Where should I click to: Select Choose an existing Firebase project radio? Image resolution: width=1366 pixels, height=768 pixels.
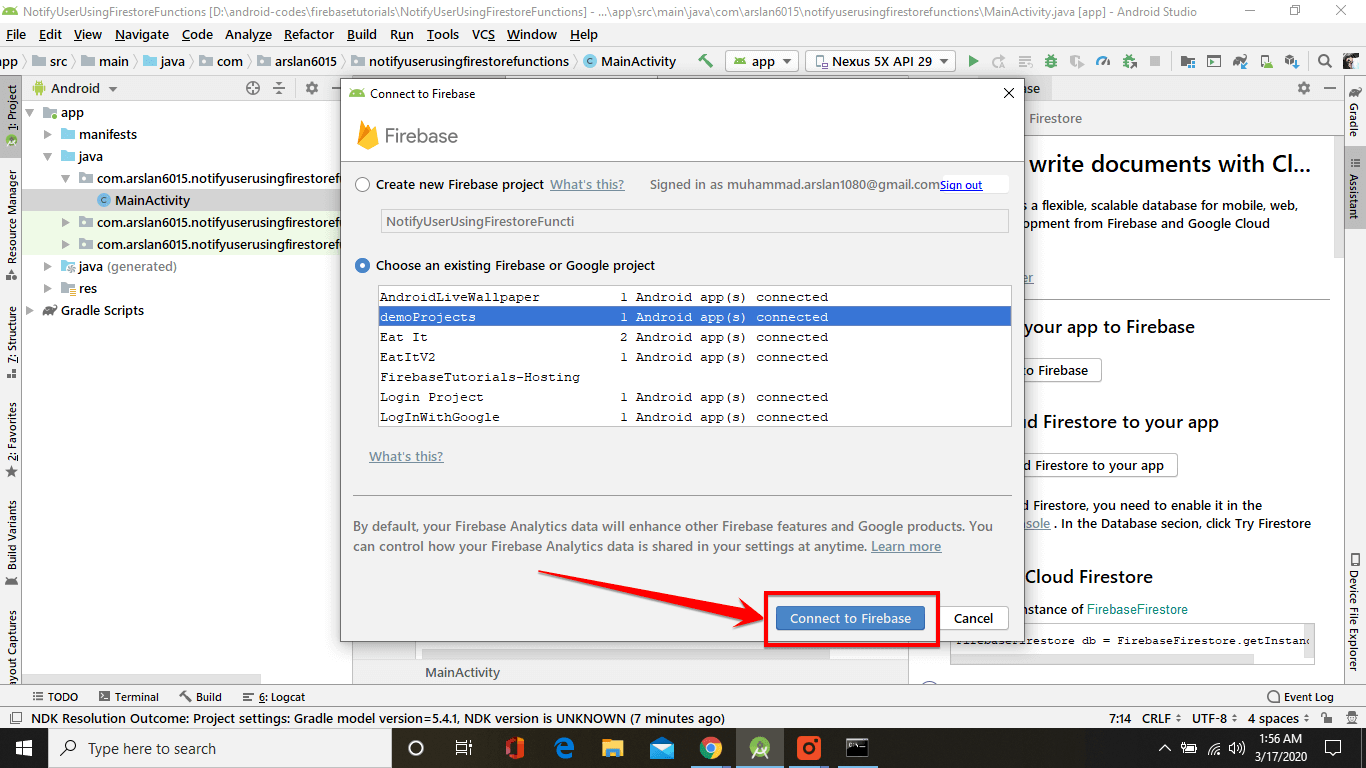362,266
